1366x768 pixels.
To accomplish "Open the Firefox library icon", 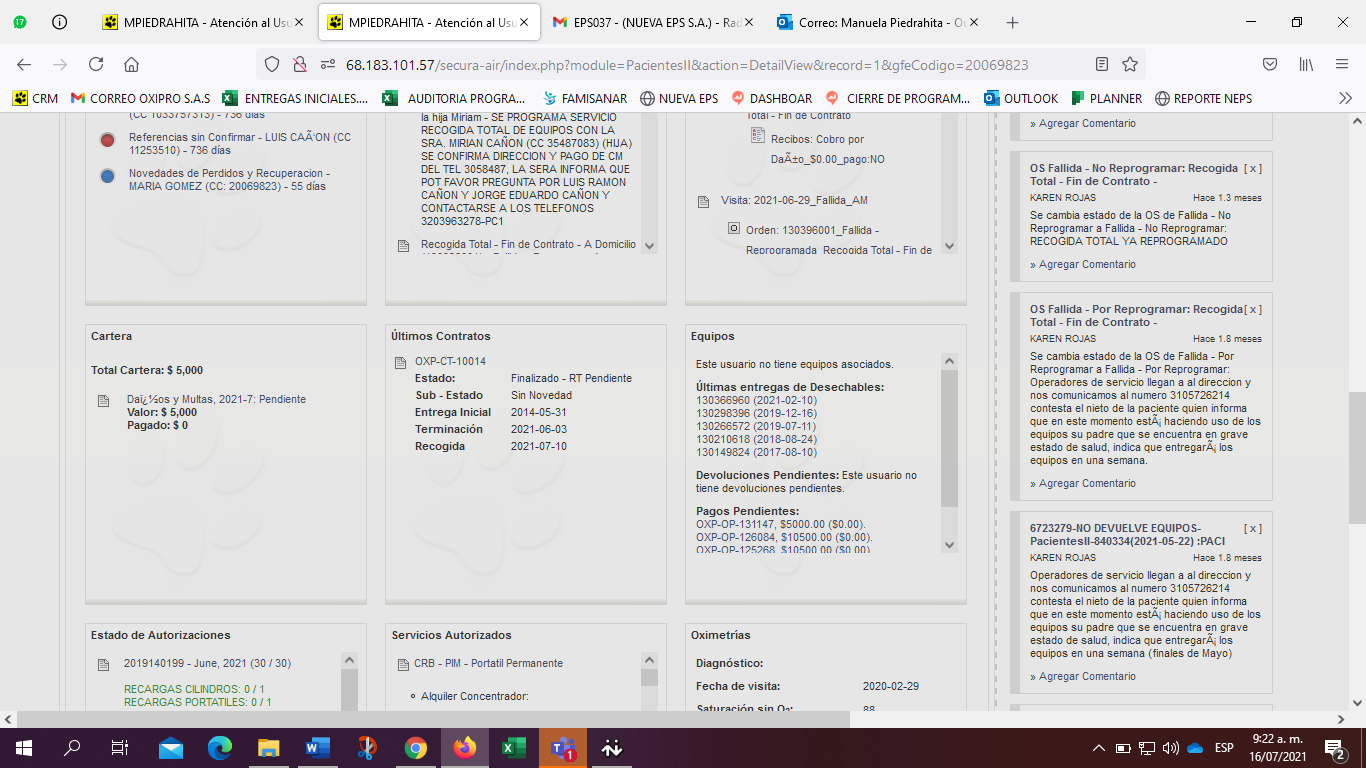I will tap(1306, 64).
